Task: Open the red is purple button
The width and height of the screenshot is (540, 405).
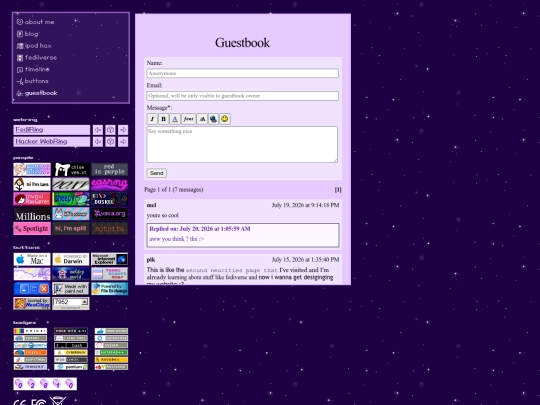Action: [x=110, y=169]
